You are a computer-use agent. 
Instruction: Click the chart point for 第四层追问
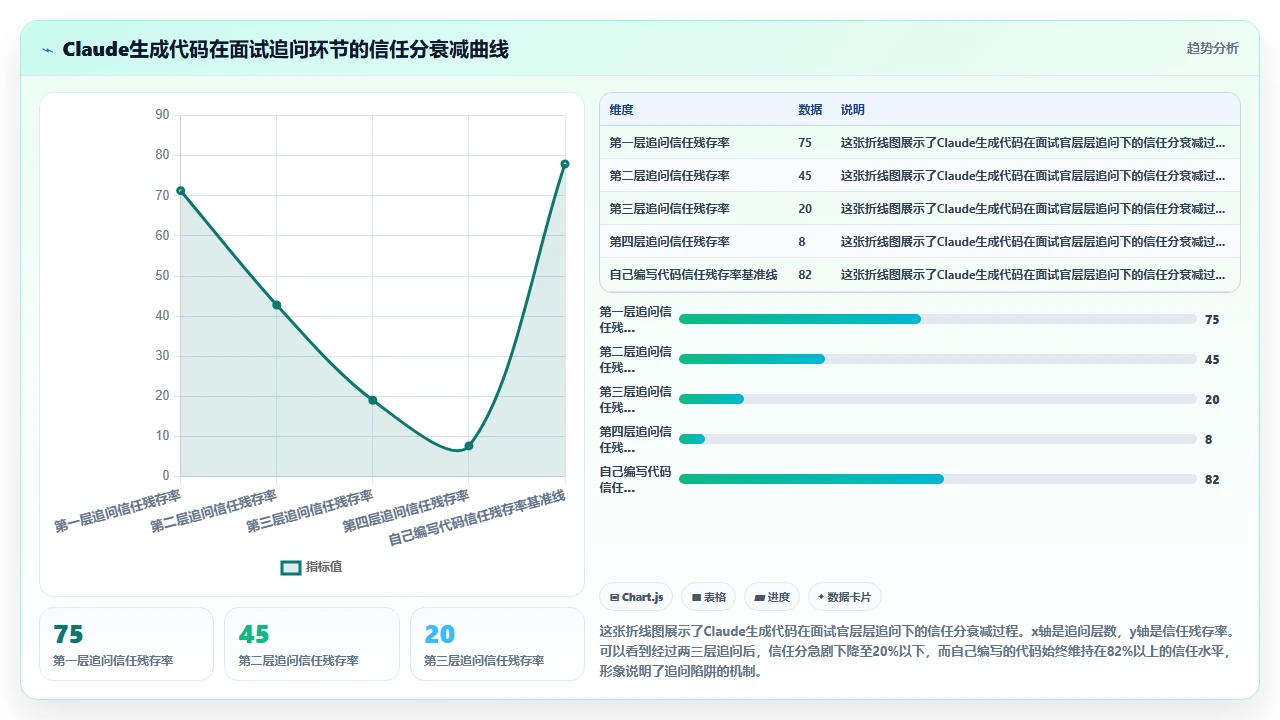click(x=469, y=446)
